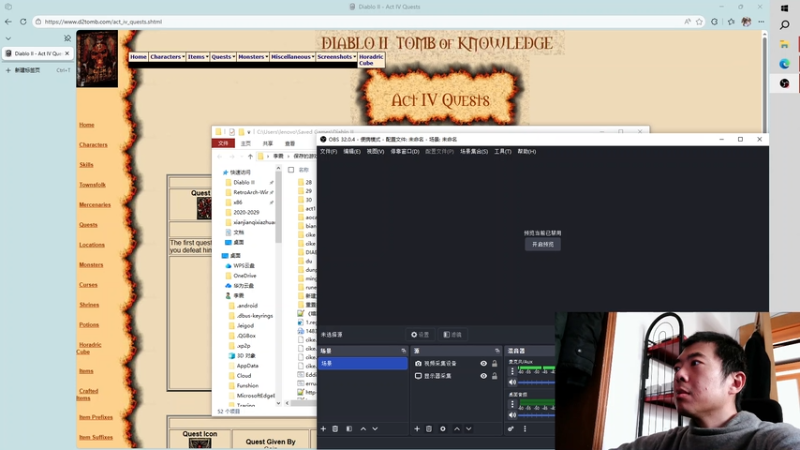Expand Edge vertical tabs chevron

point(8,38)
